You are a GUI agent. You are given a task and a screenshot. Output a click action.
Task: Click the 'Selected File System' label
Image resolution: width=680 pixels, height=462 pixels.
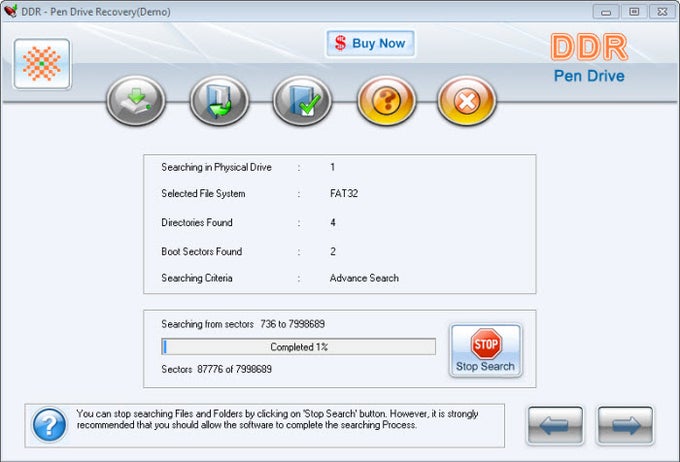203,193
